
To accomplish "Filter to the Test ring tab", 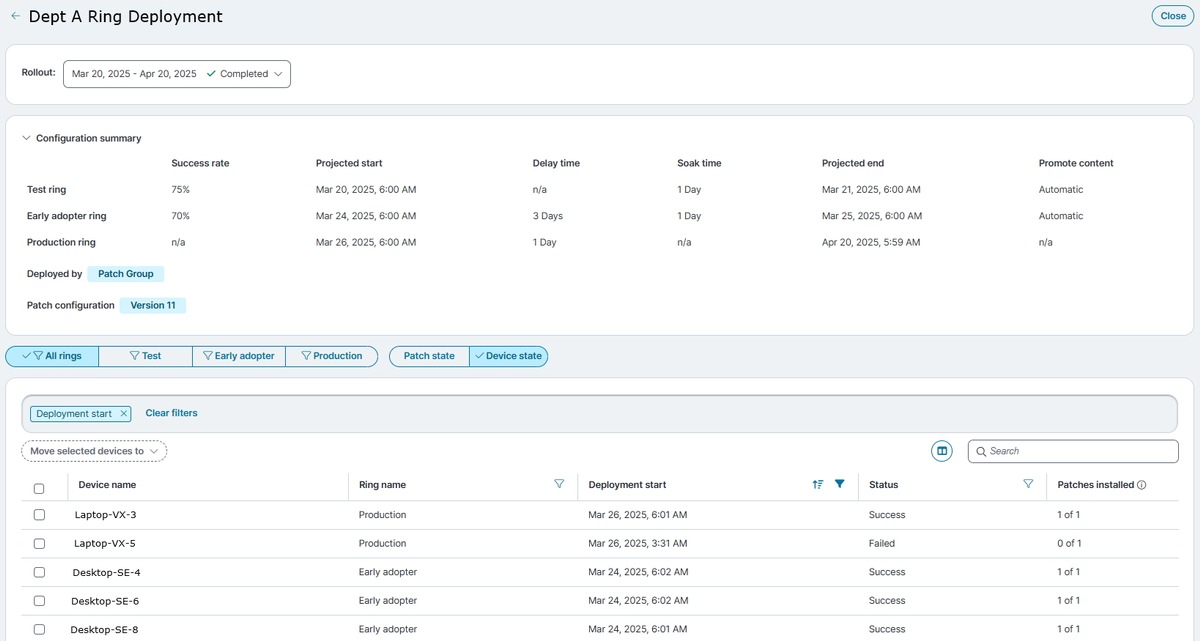I will [x=145, y=356].
